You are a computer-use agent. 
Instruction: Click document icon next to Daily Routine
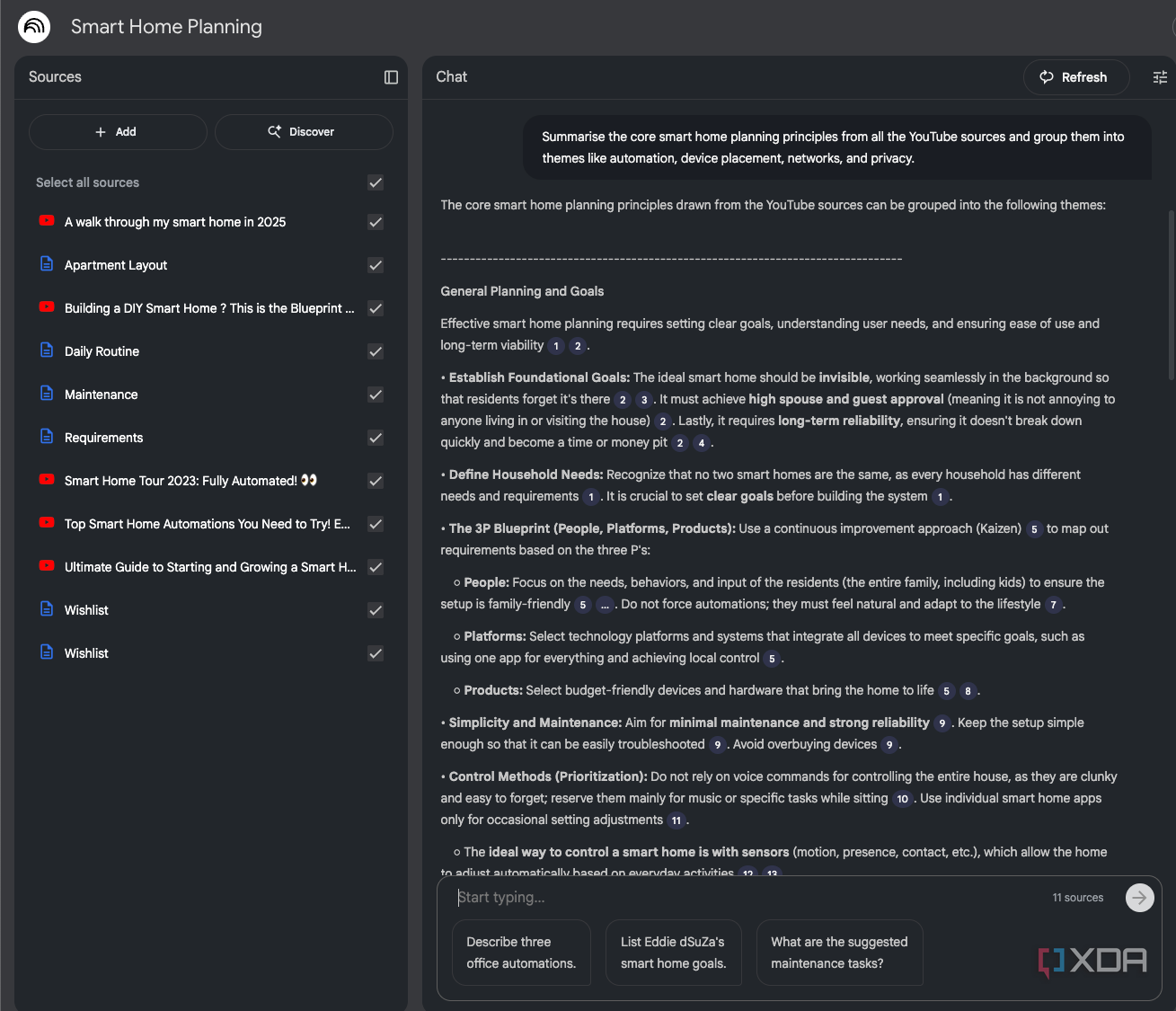point(47,350)
